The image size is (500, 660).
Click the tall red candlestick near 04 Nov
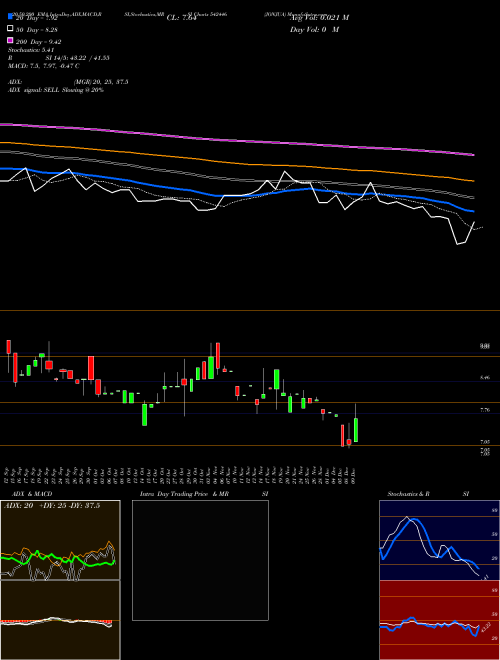(x=218, y=356)
